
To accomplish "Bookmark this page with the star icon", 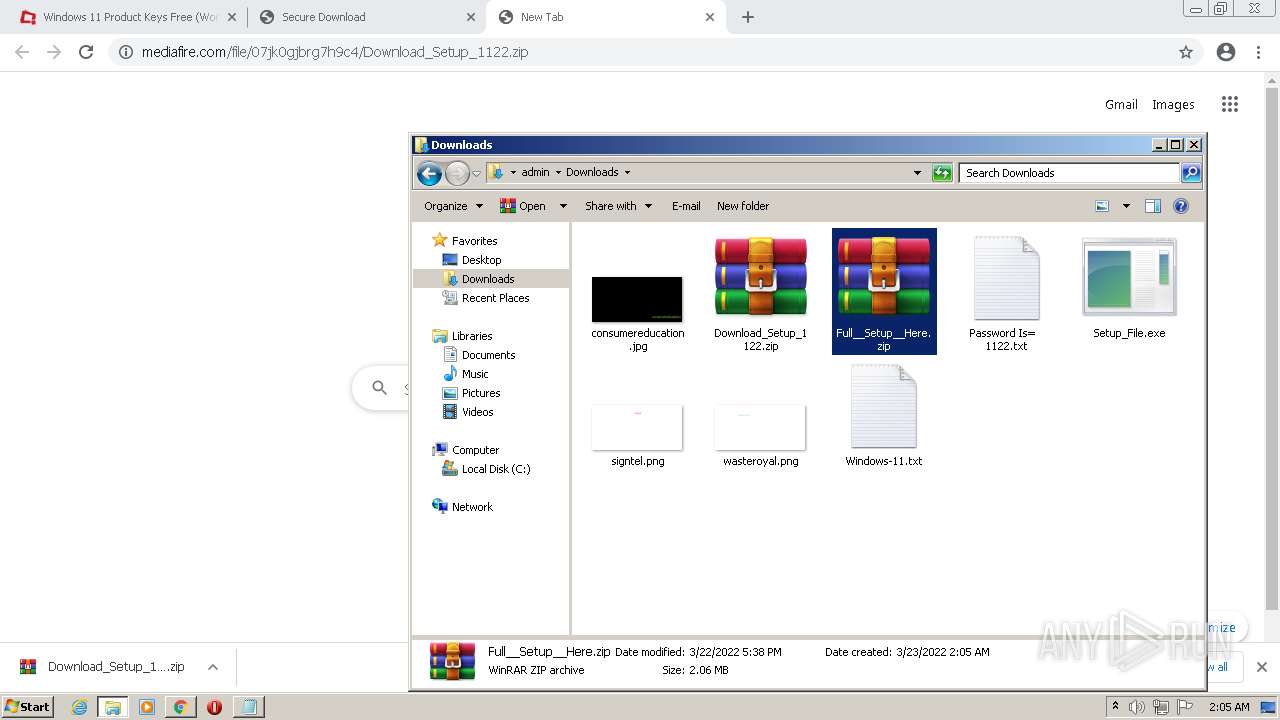I will (x=1186, y=52).
